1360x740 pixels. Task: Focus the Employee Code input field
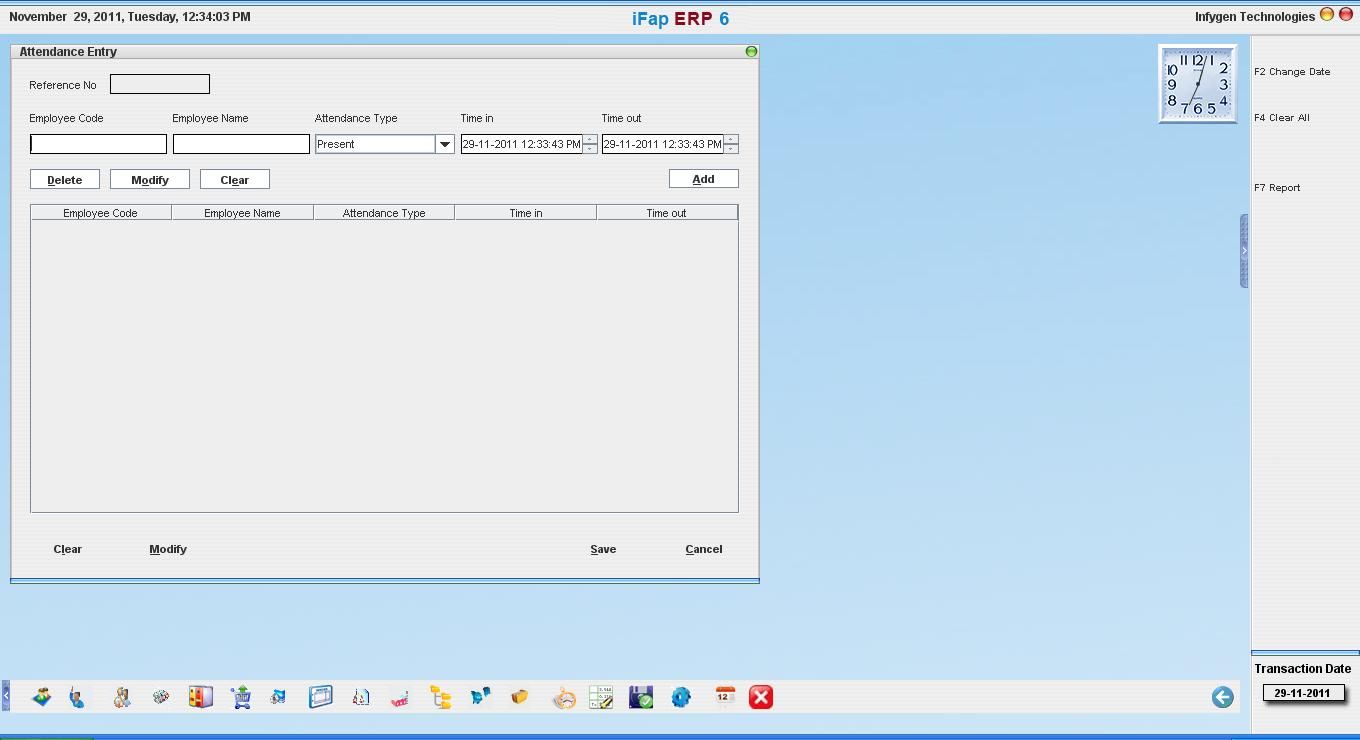coord(98,144)
